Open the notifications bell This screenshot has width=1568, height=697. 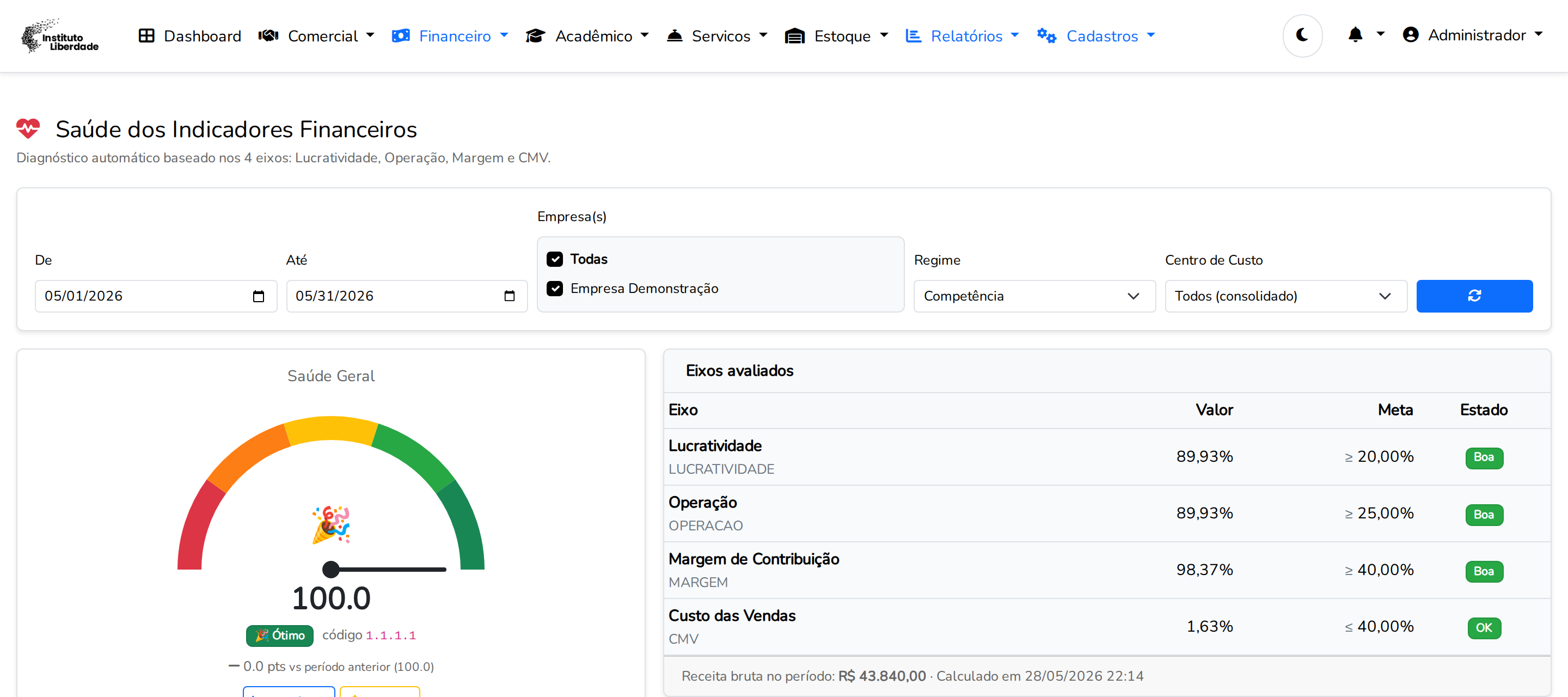pos(1355,35)
